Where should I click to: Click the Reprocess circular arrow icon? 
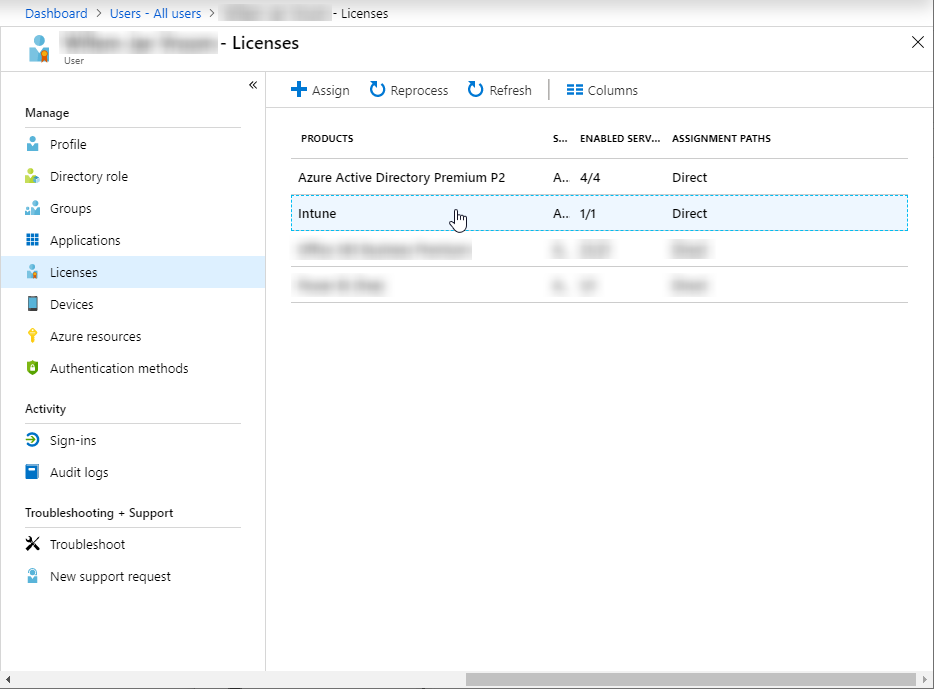[x=377, y=90]
